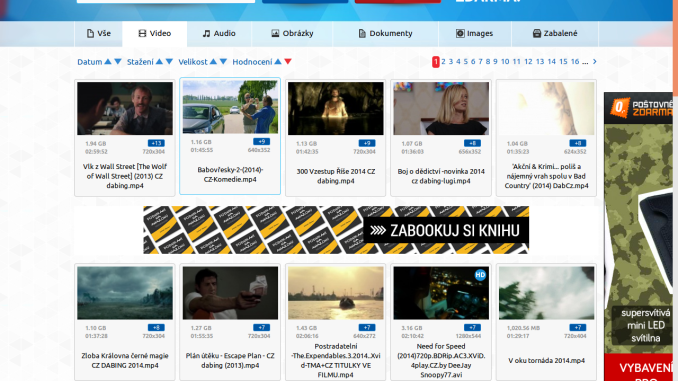
Task: Click +9 rating badge on 300 Vzestup Říše
Action: pyautogui.click(x=367, y=143)
